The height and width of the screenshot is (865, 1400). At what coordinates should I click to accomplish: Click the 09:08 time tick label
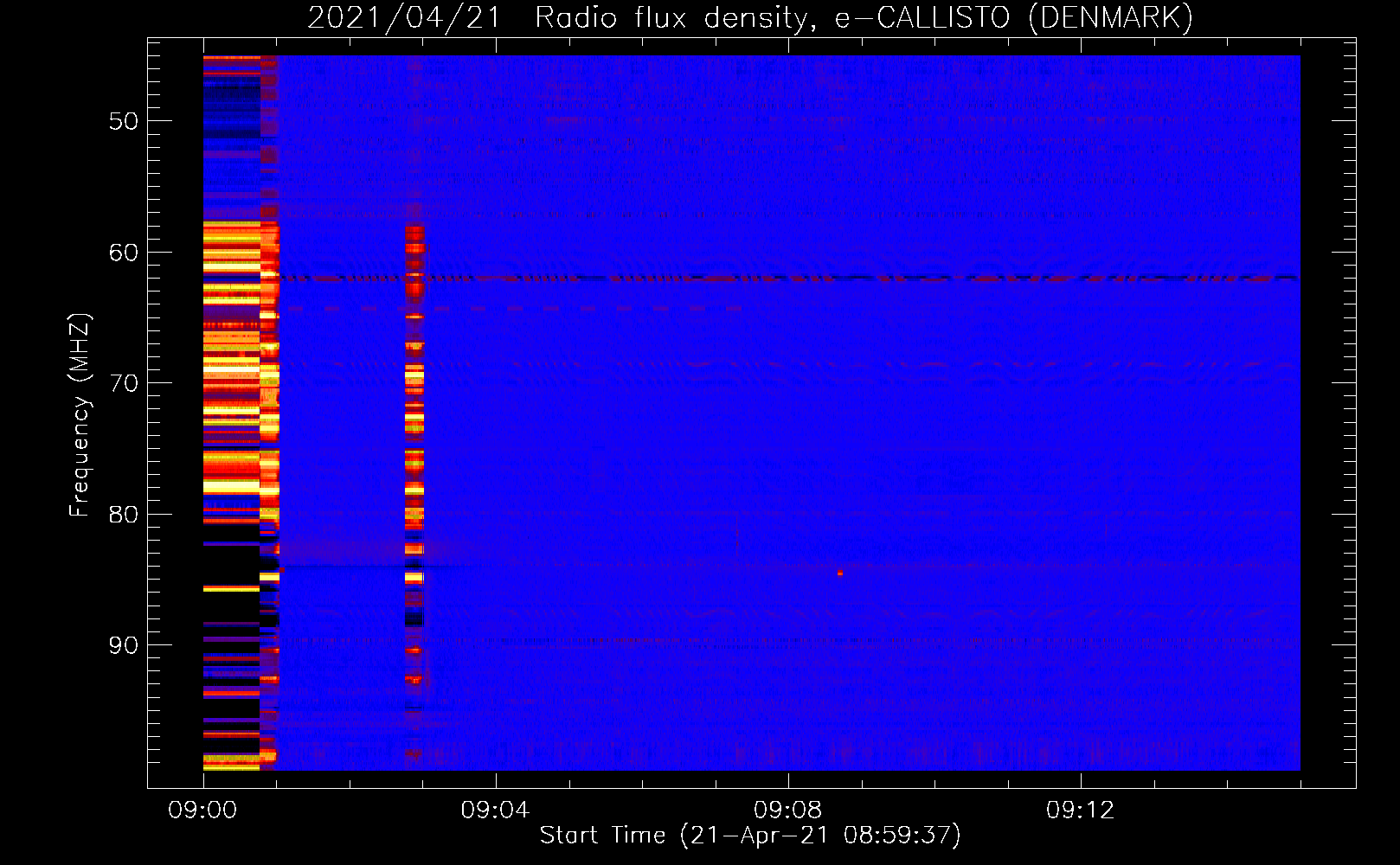coord(787,811)
